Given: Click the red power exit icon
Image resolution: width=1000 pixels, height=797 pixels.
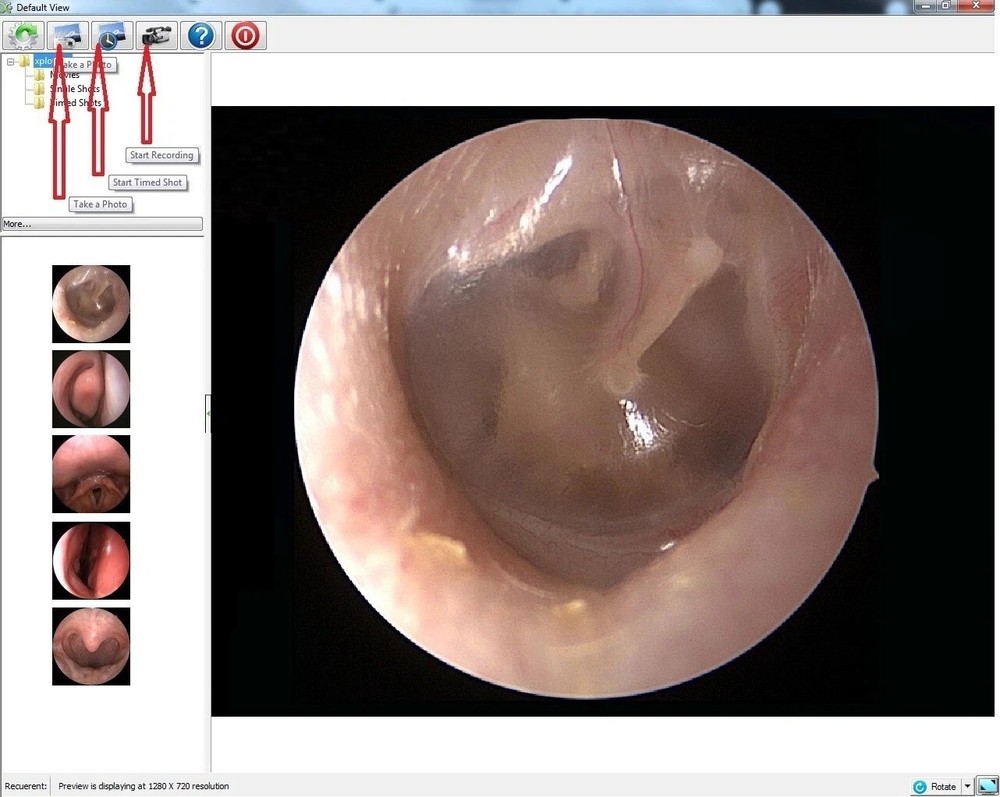Looking at the screenshot, I should tap(243, 35).
